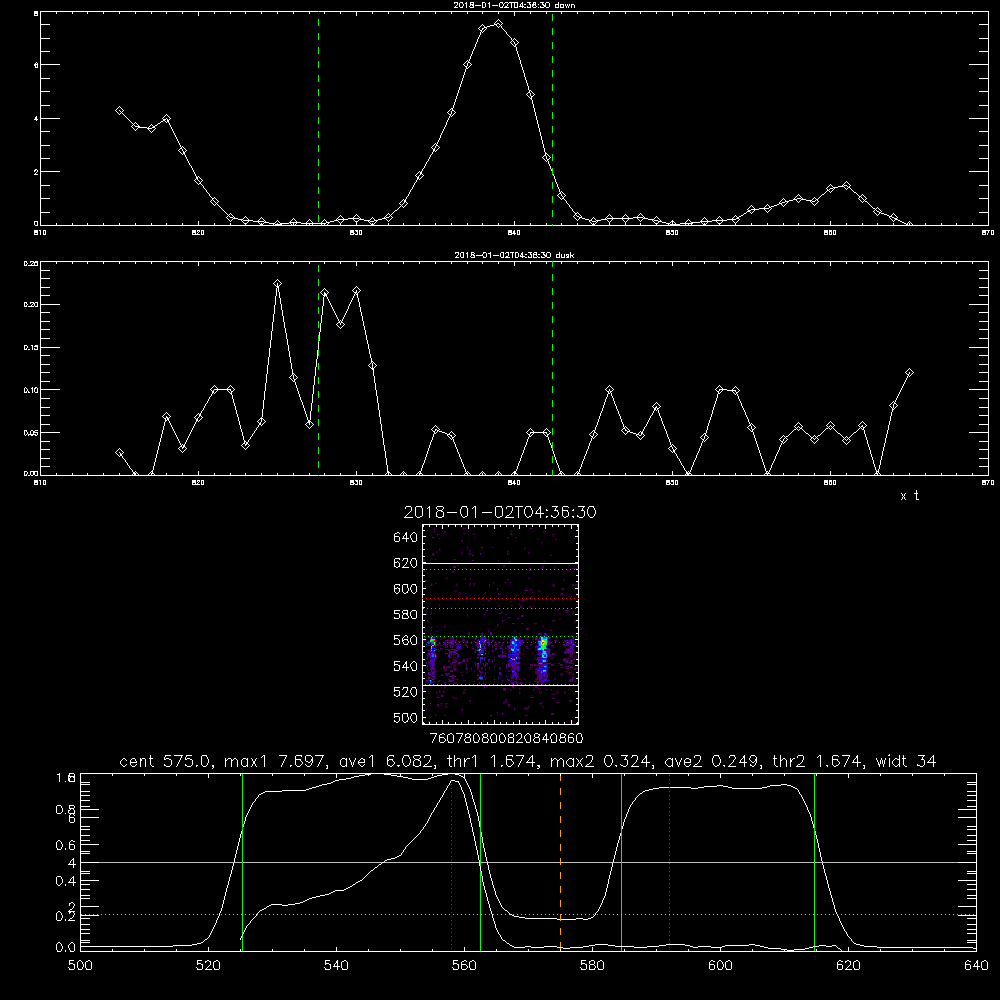Click the lower solid white line in color image
Image resolution: width=1000 pixels, height=1000 pixels.
501,685
